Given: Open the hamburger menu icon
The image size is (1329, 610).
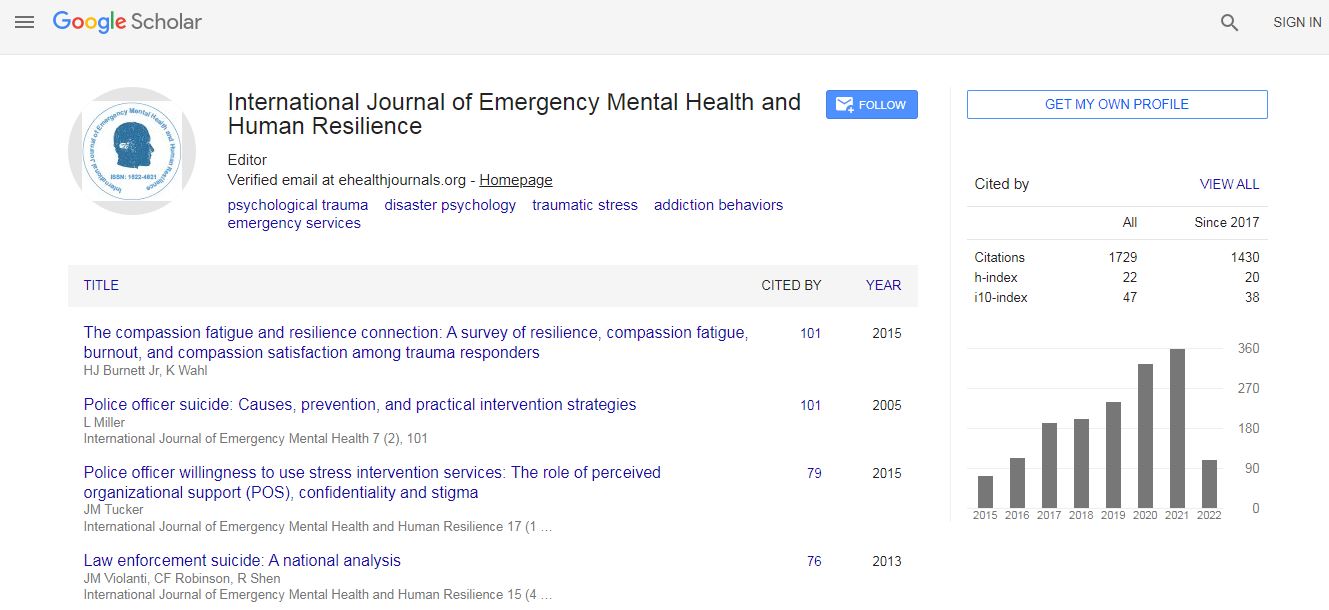Looking at the screenshot, I should click(25, 22).
